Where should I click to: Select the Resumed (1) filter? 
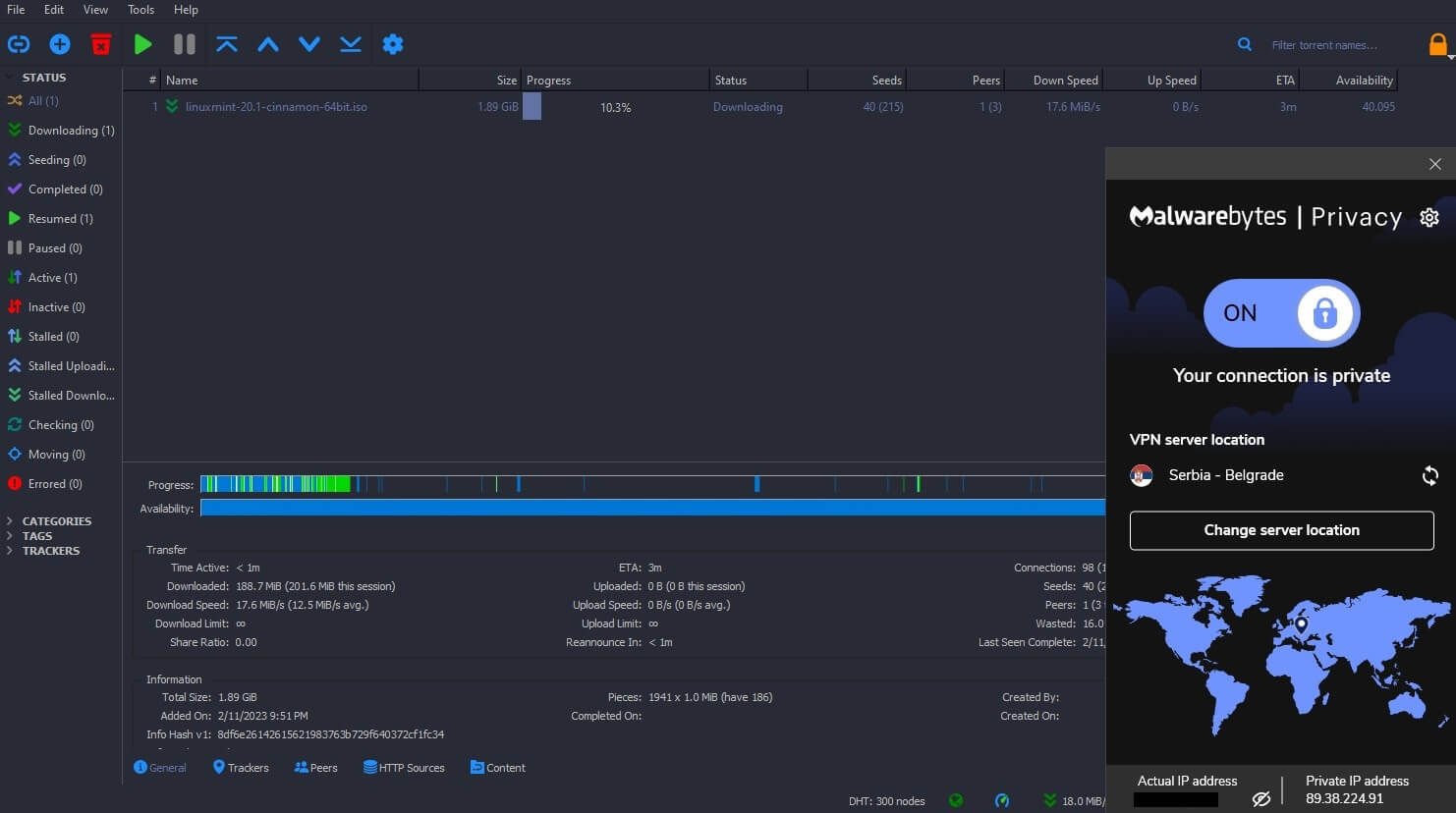(61, 218)
